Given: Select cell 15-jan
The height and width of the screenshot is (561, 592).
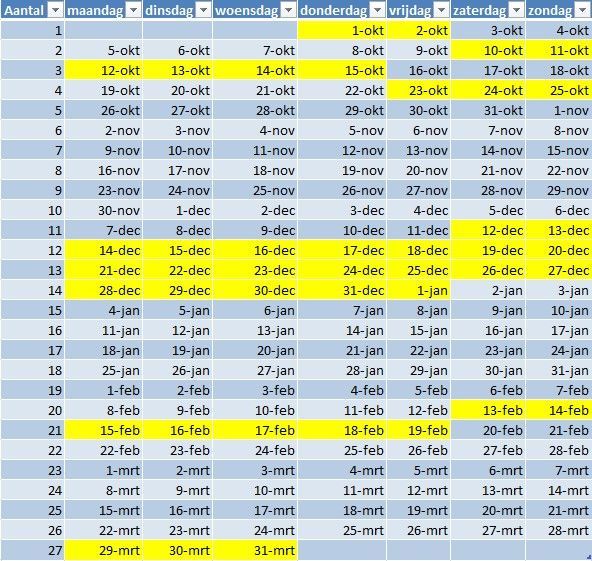Looking at the screenshot, I should coord(419,330).
